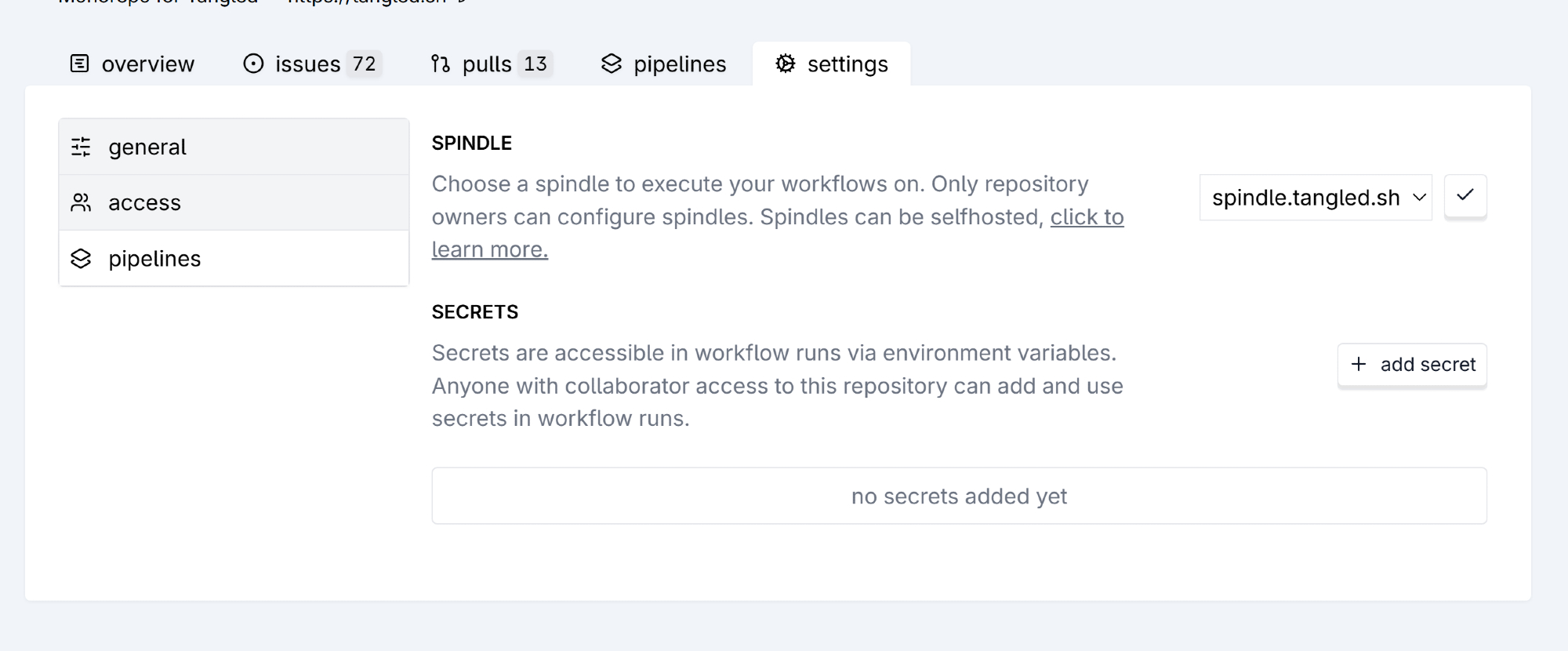Click the pull request branch icon
The image size is (1568, 651).
441,64
